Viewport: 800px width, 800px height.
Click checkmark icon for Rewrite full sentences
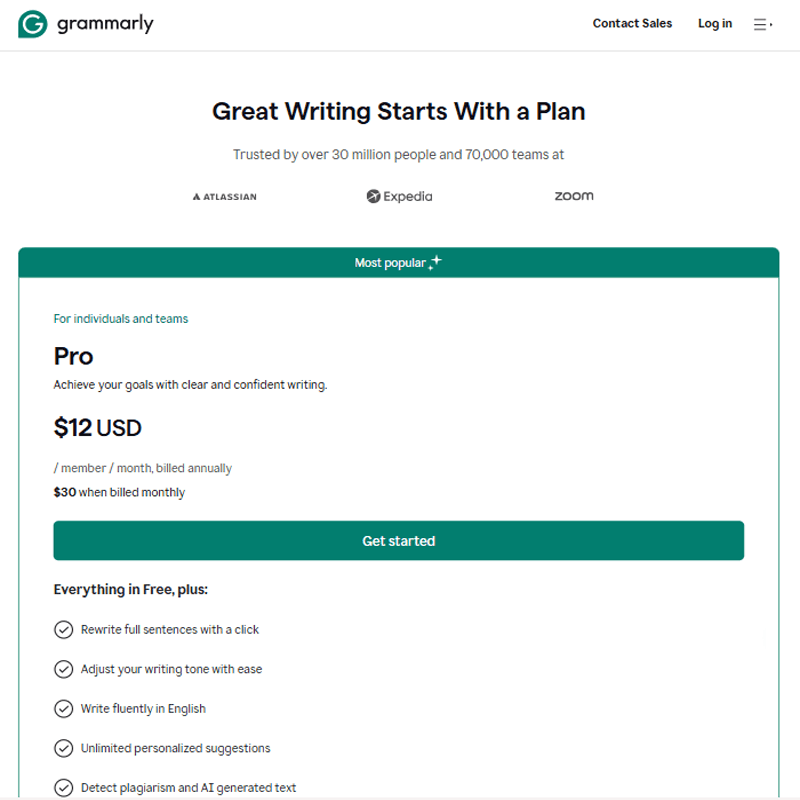(63, 629)
